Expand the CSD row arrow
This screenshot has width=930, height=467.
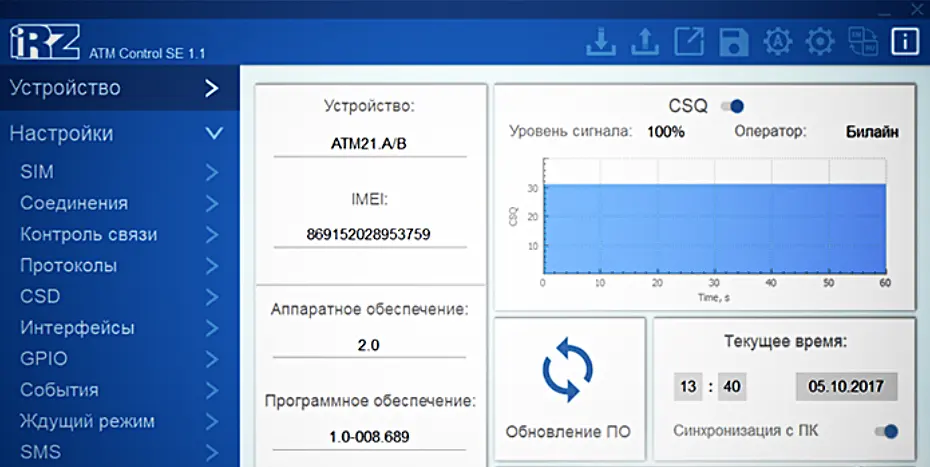point(212,297)
